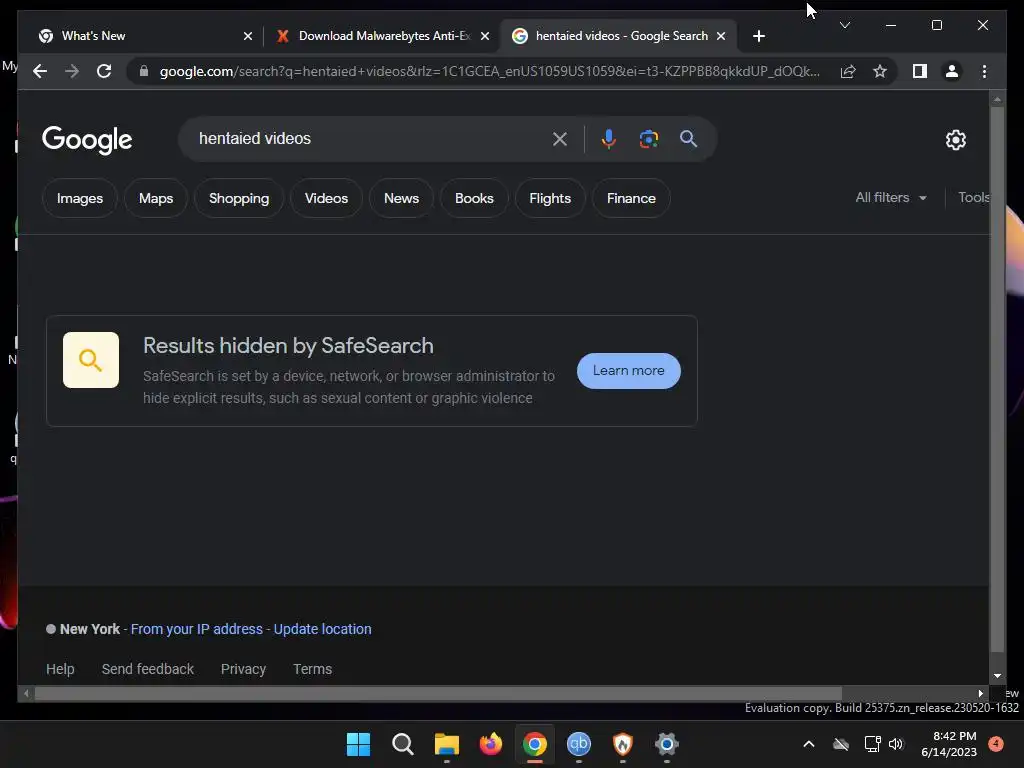The image size is (1024, 768).
Task: Open taskbar volume control
Action: point(896,744)
